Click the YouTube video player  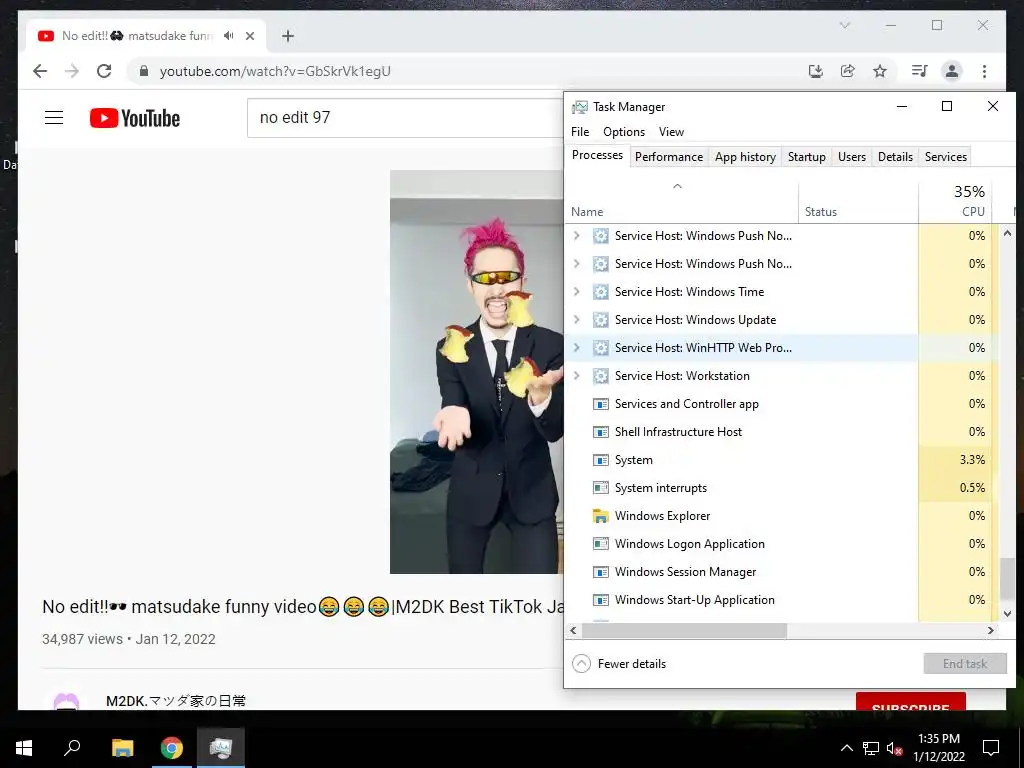click(477, 372)
